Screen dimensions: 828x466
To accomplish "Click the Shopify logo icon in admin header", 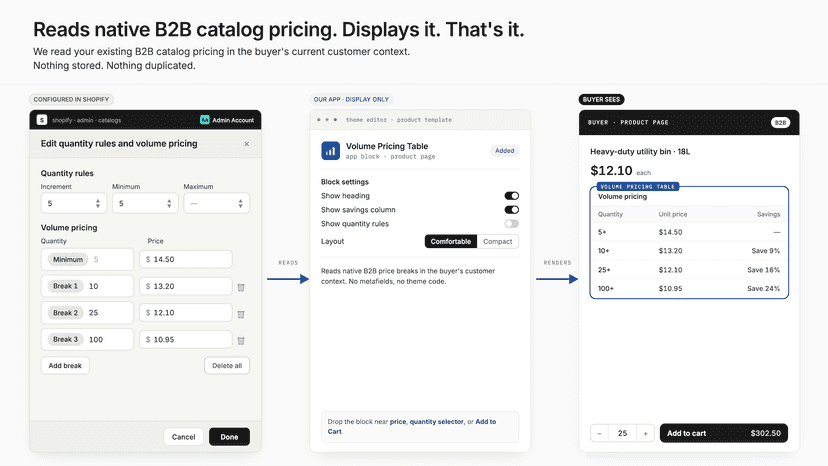I will coord(42,120).
